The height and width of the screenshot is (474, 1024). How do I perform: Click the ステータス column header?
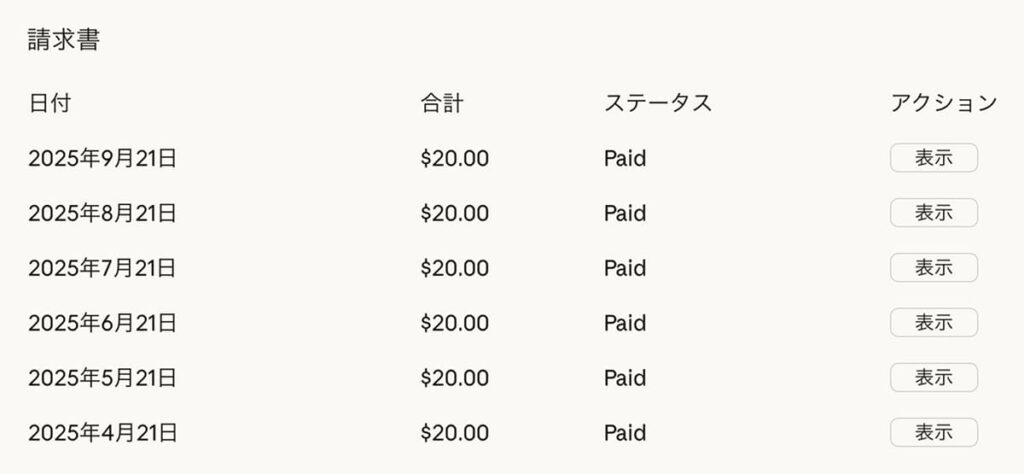point(658,103)
